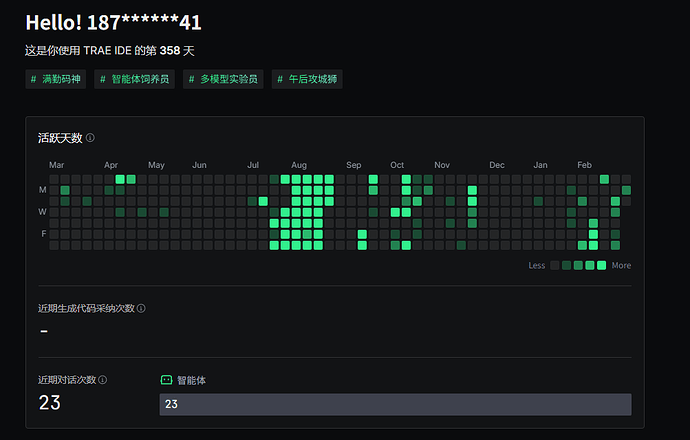Click the Hello! 187******41 greeting heading
This screenshot has height=440, width=690.
click(x=114, y=23)
